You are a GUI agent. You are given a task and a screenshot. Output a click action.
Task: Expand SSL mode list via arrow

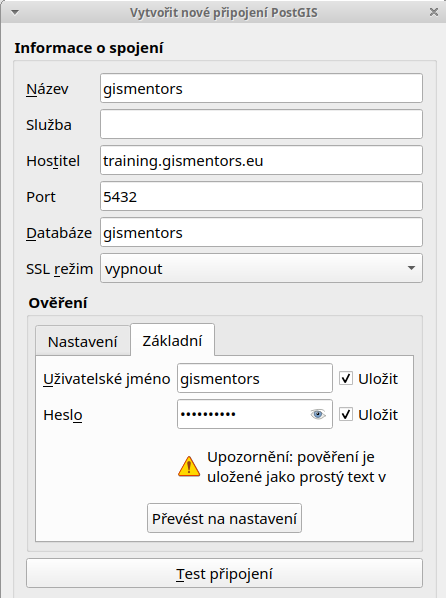tap(411, 268)
